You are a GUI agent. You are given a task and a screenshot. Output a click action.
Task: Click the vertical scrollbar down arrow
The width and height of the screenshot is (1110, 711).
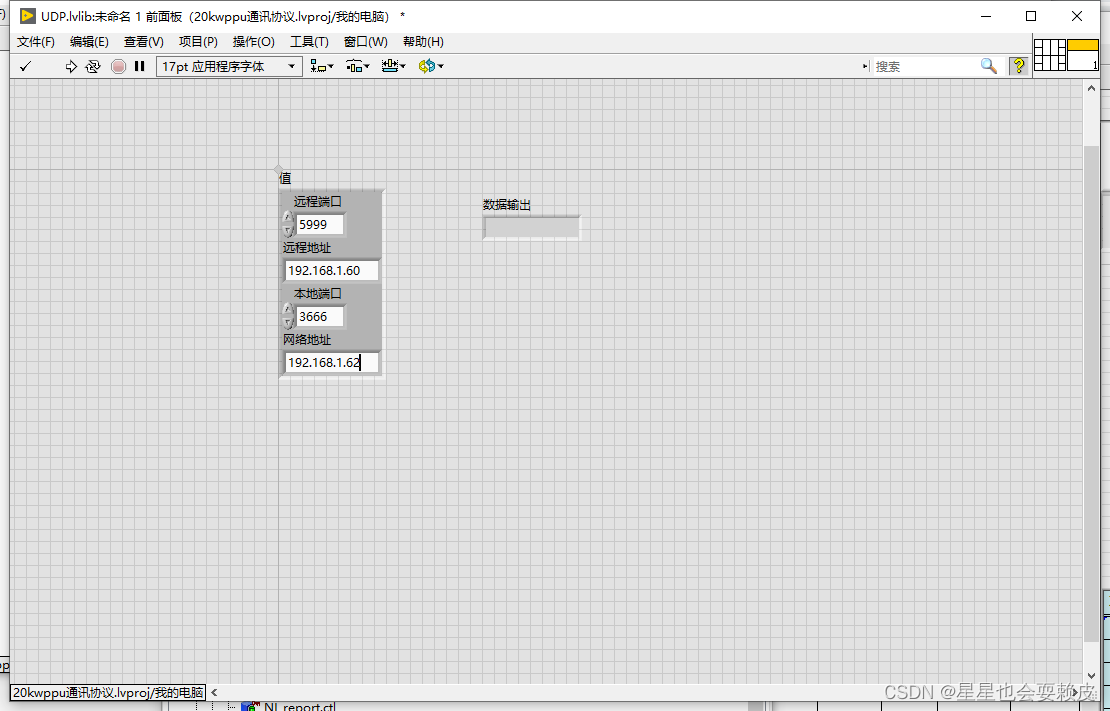[1092, 676]
